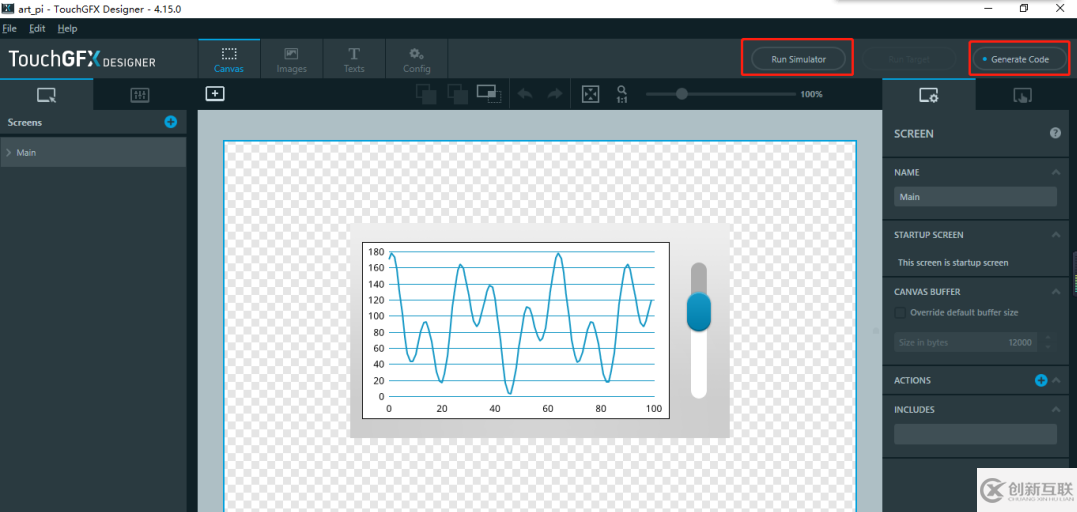Screen dimensions: 1077x512
Task: Collapse the NAME section
Action: 1055,172
